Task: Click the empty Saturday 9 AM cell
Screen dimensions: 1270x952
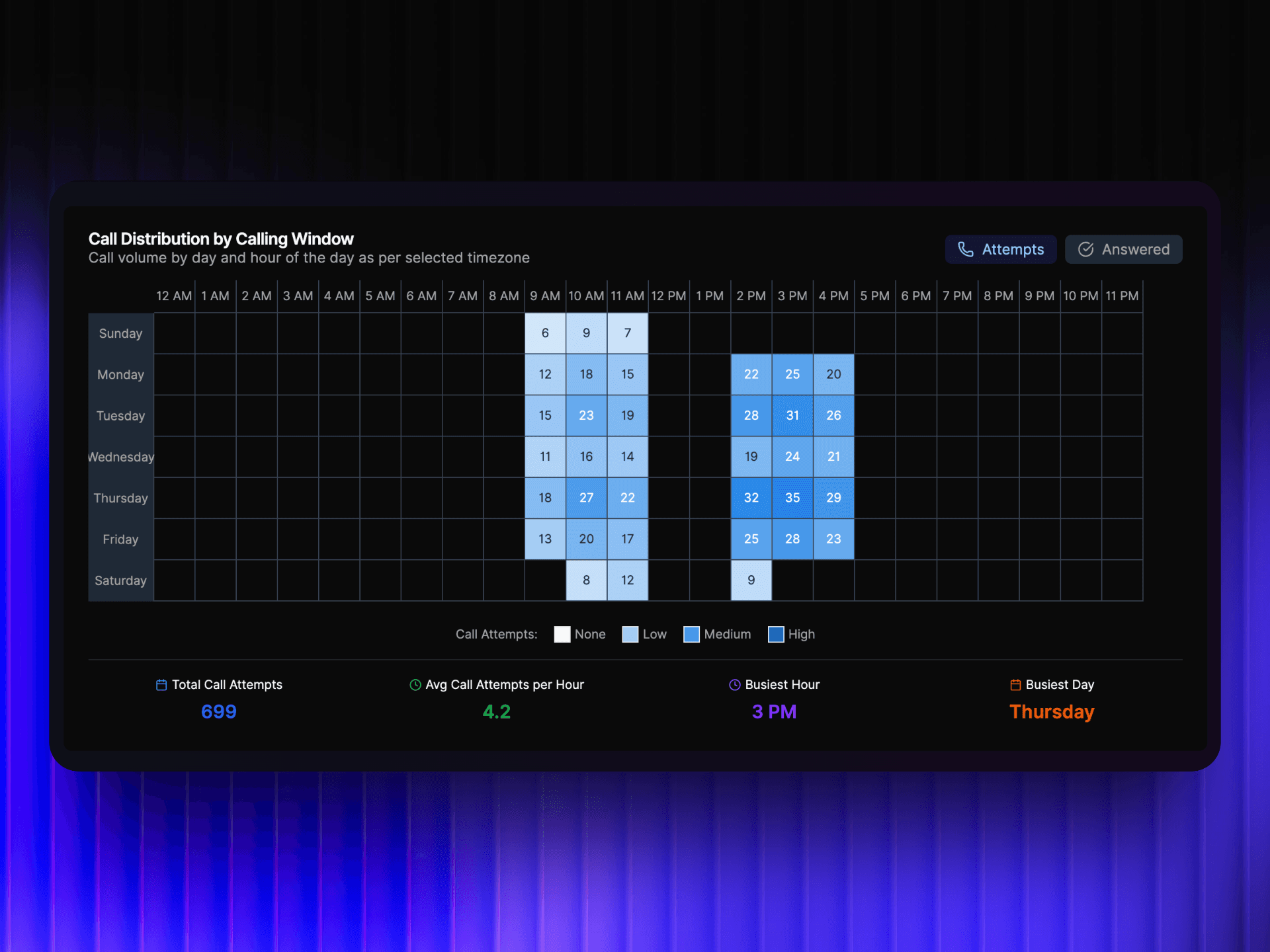Action: [545, 580]
